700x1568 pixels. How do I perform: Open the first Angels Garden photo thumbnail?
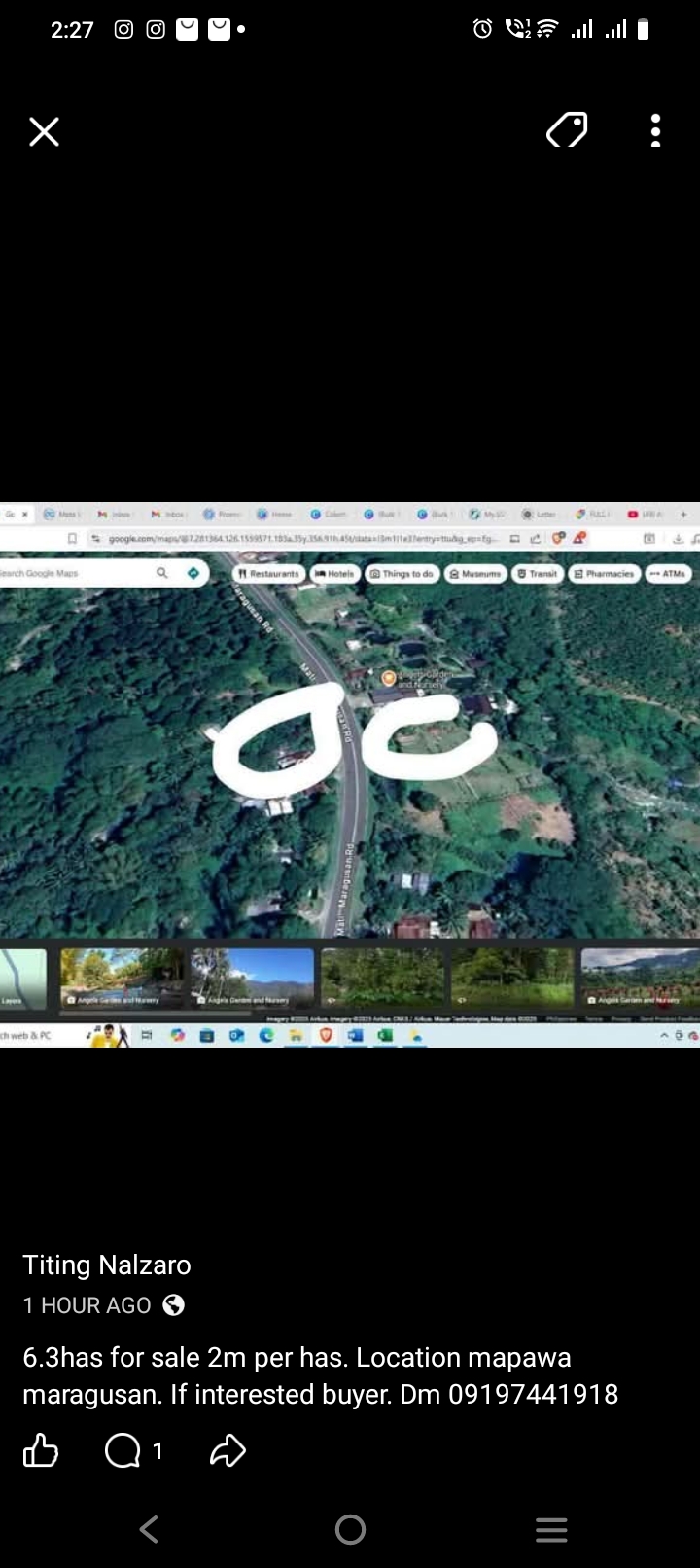tap(121, 978)
